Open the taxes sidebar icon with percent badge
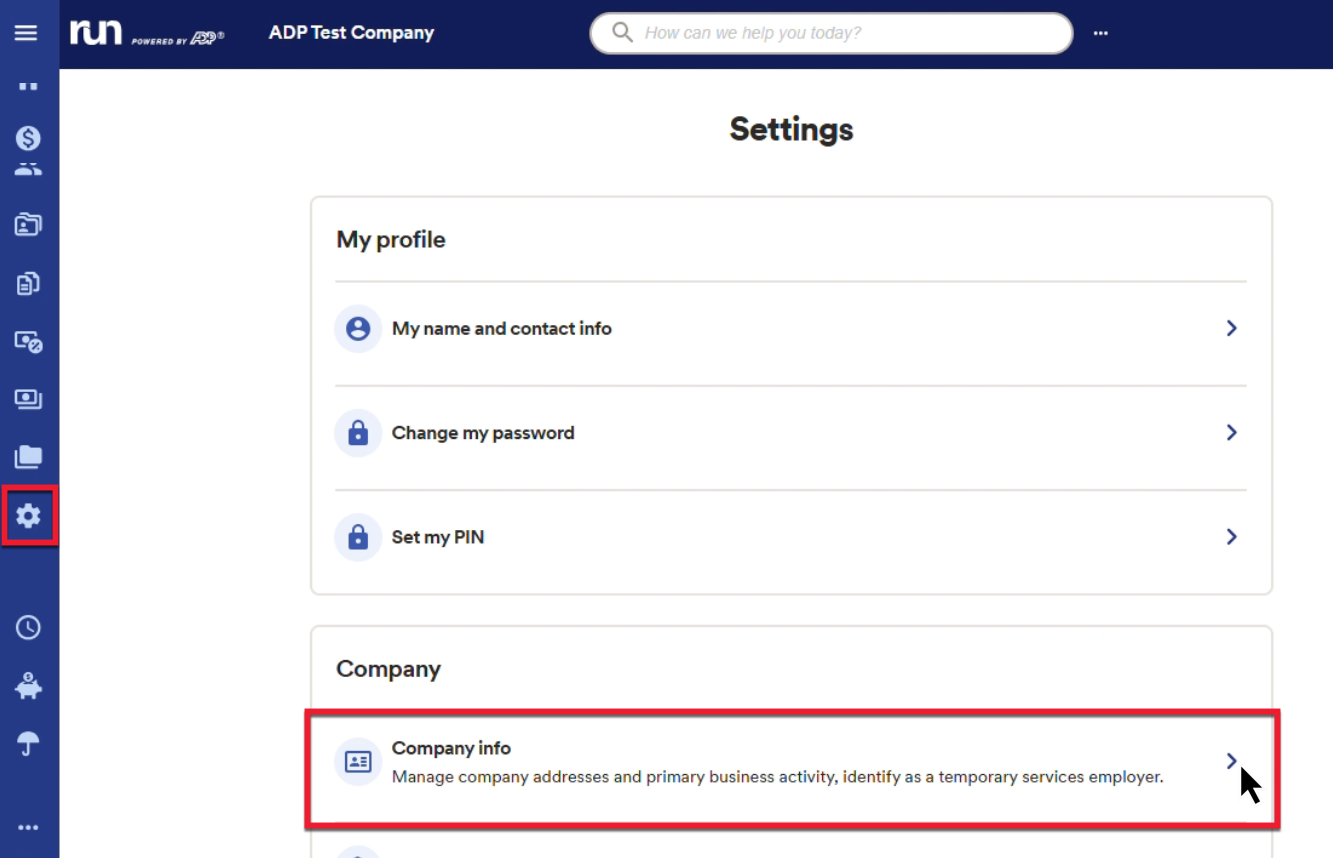Image resolution: width=1333 pixels, height=858 pixels. click(x=28, y=341)
